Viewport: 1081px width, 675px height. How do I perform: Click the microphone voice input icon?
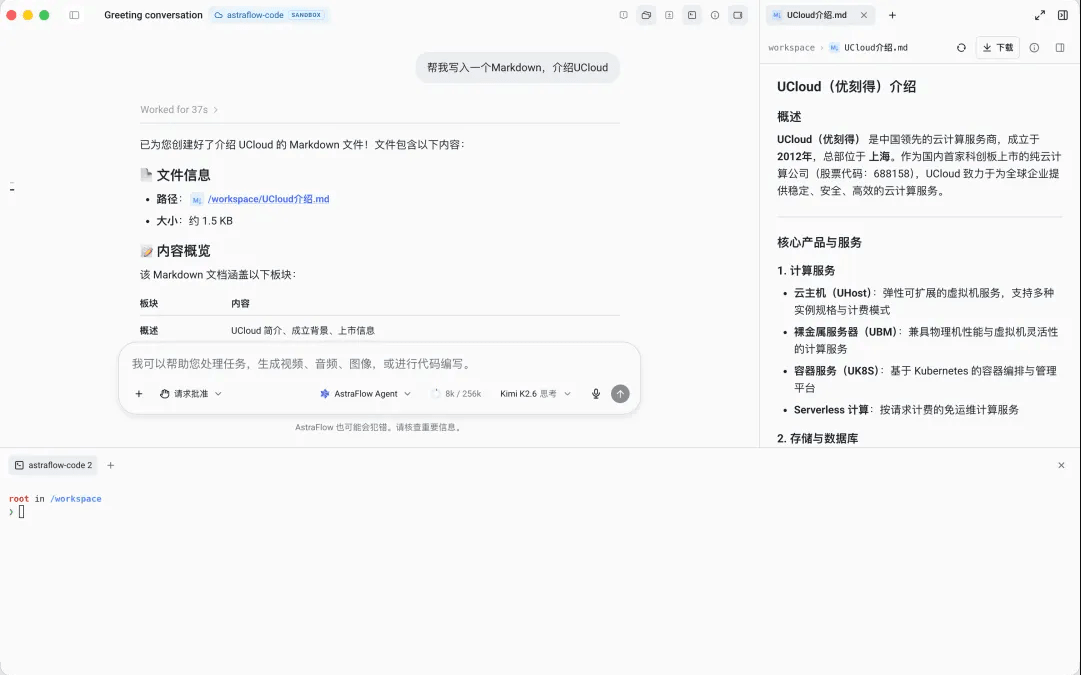tap(596, 394)
